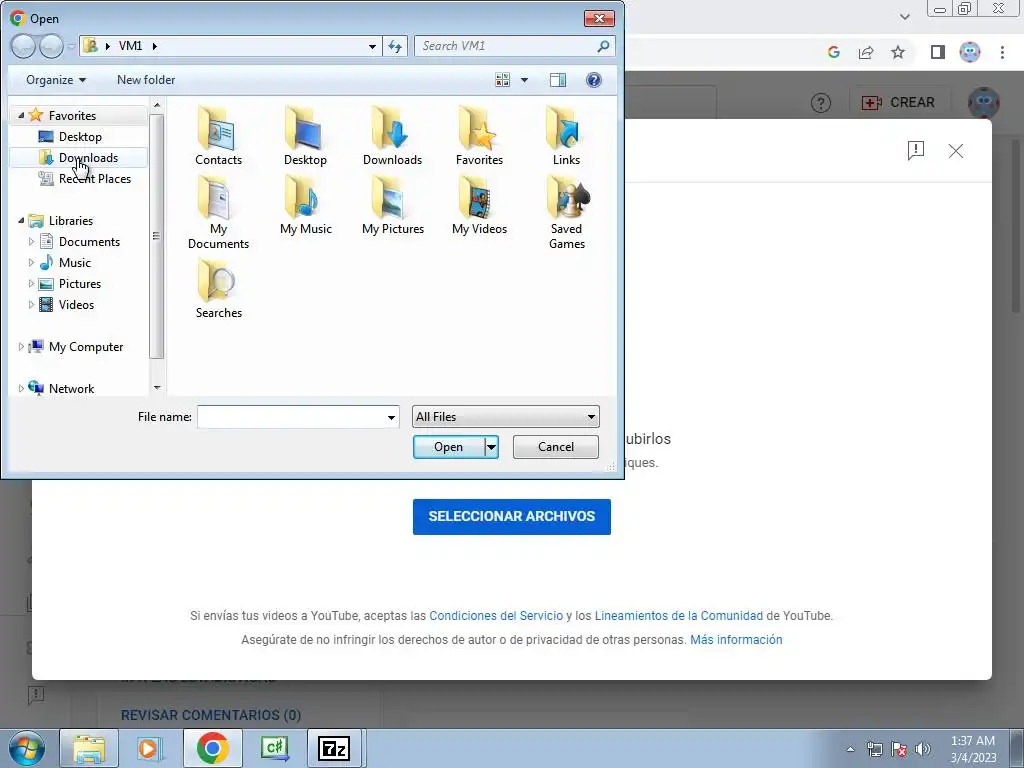Open the Downloads folder in file list
Viewport: 1024px width, 768px height.
pos(392,136)
